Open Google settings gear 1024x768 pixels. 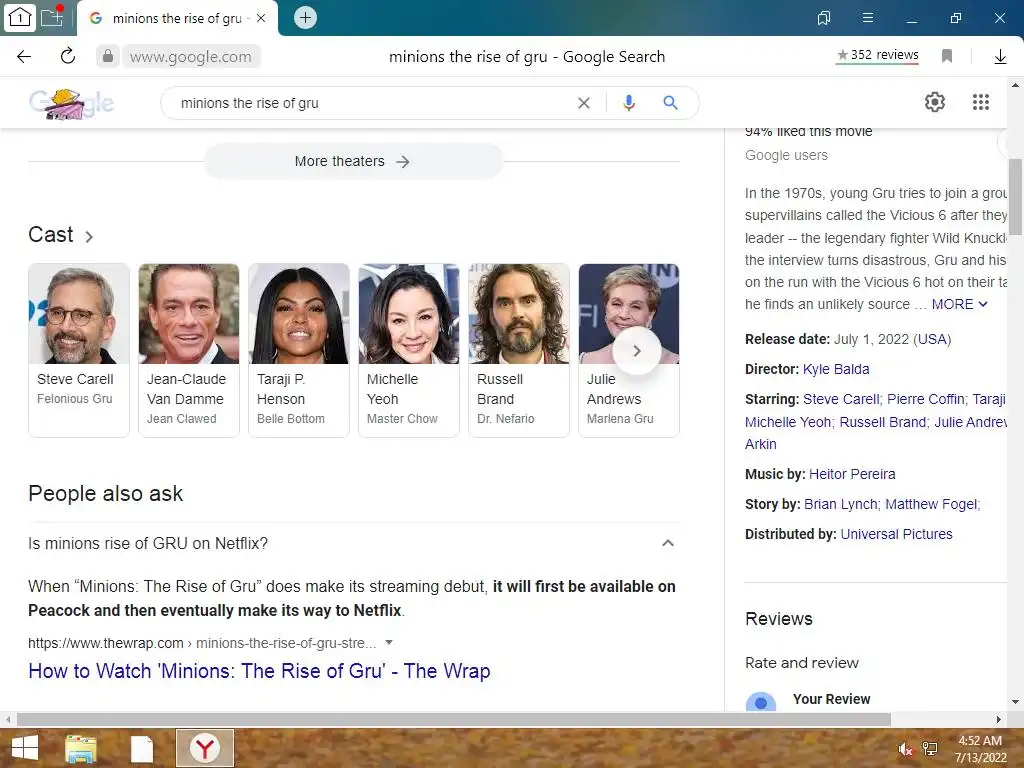pyautogui.click(x=935, y=102)
